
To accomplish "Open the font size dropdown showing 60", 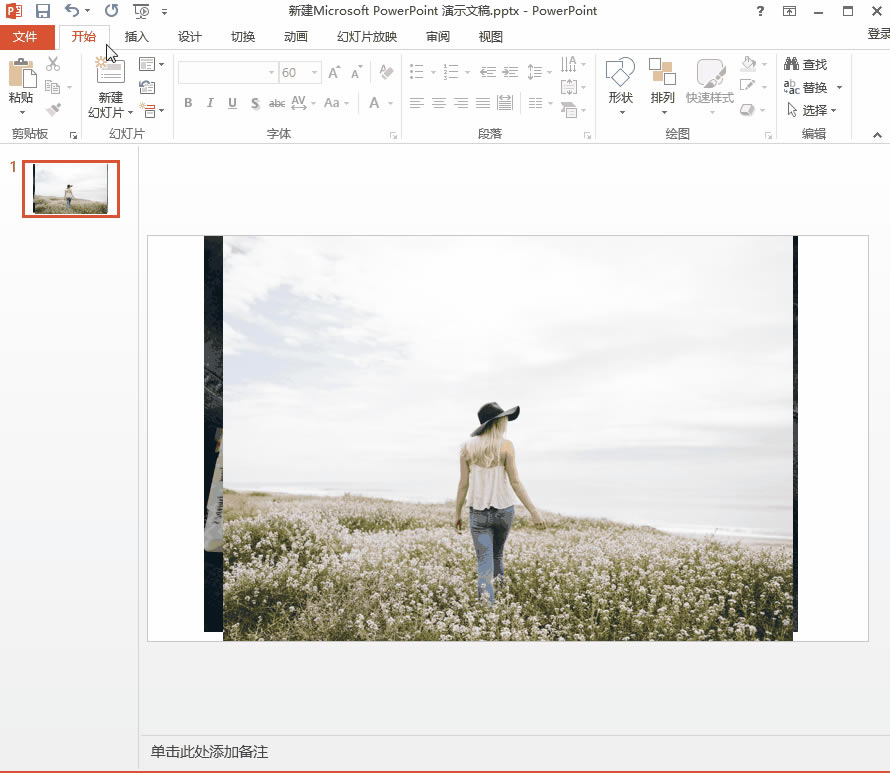I will [x=315, y=73].
